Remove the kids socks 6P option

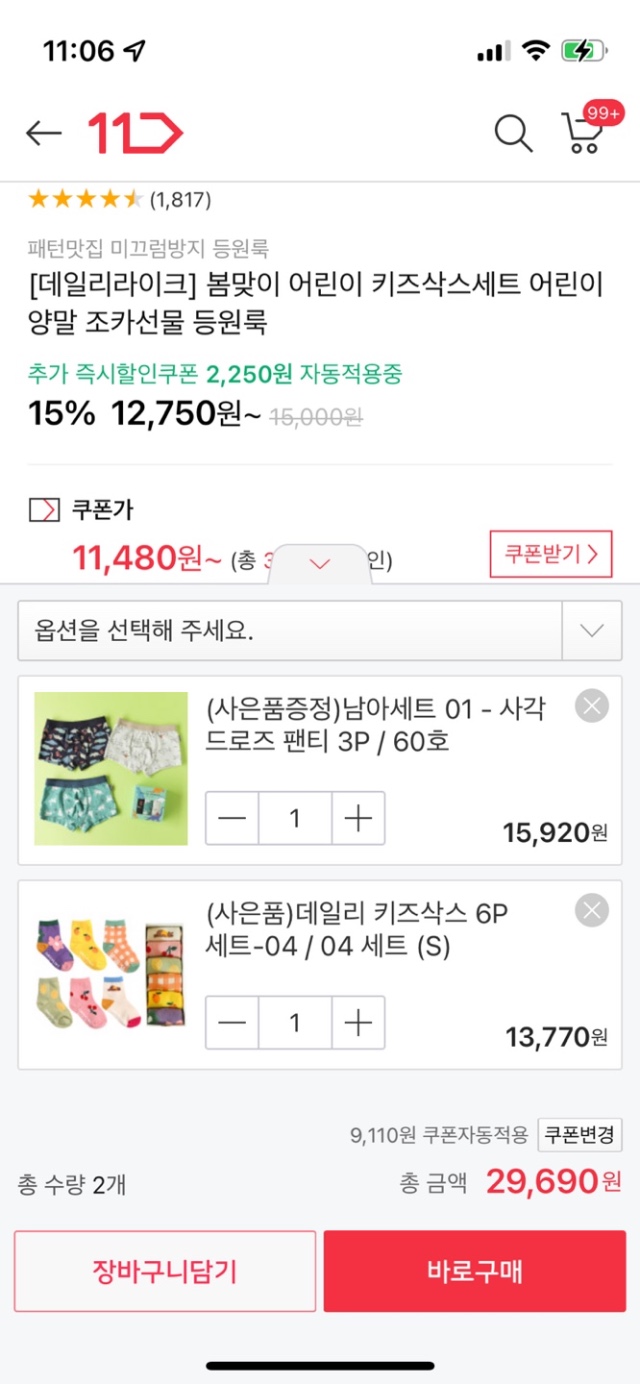[592, 911]
